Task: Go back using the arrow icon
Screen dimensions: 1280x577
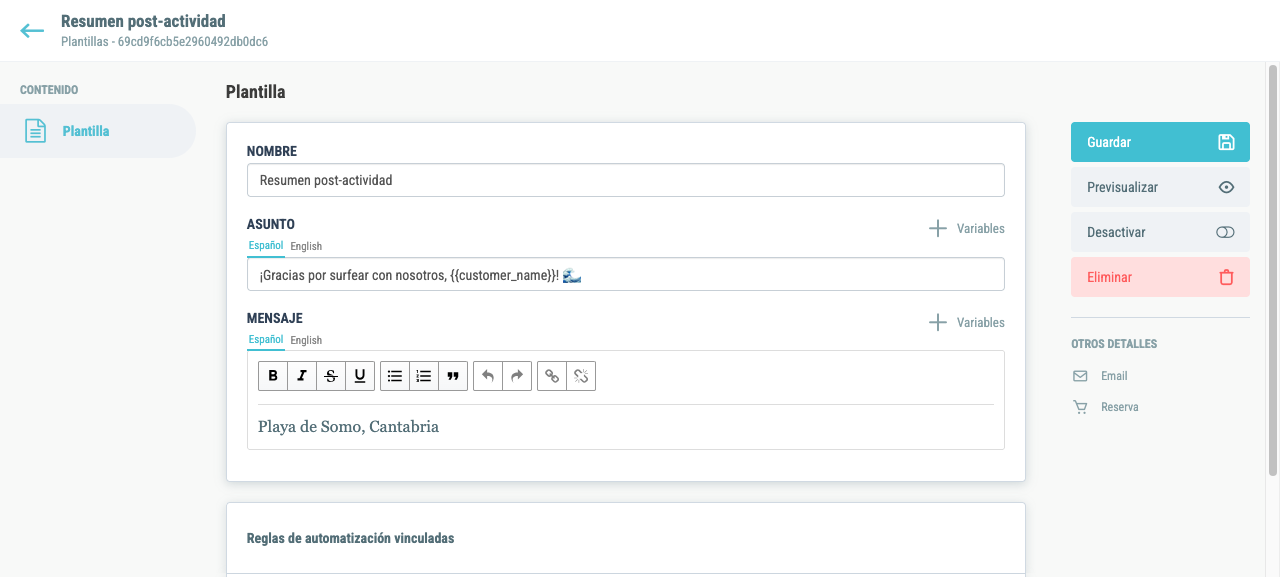Action: [x=32, y=30]
